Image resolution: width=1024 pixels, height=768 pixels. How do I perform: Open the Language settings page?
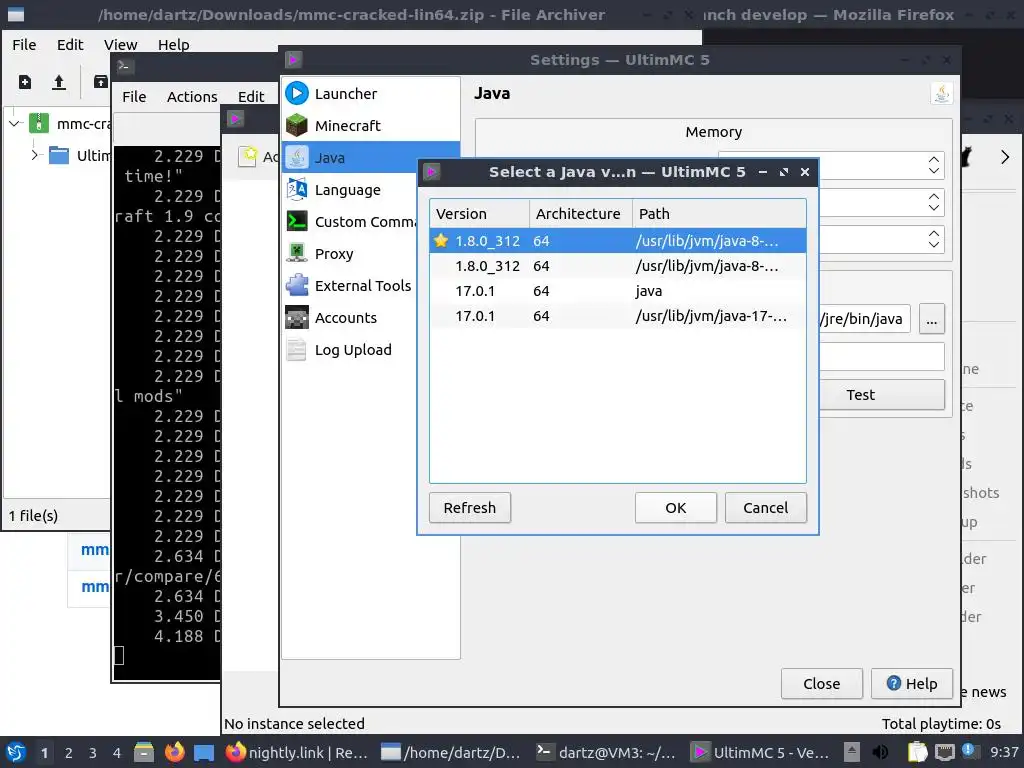coord(370,189)
